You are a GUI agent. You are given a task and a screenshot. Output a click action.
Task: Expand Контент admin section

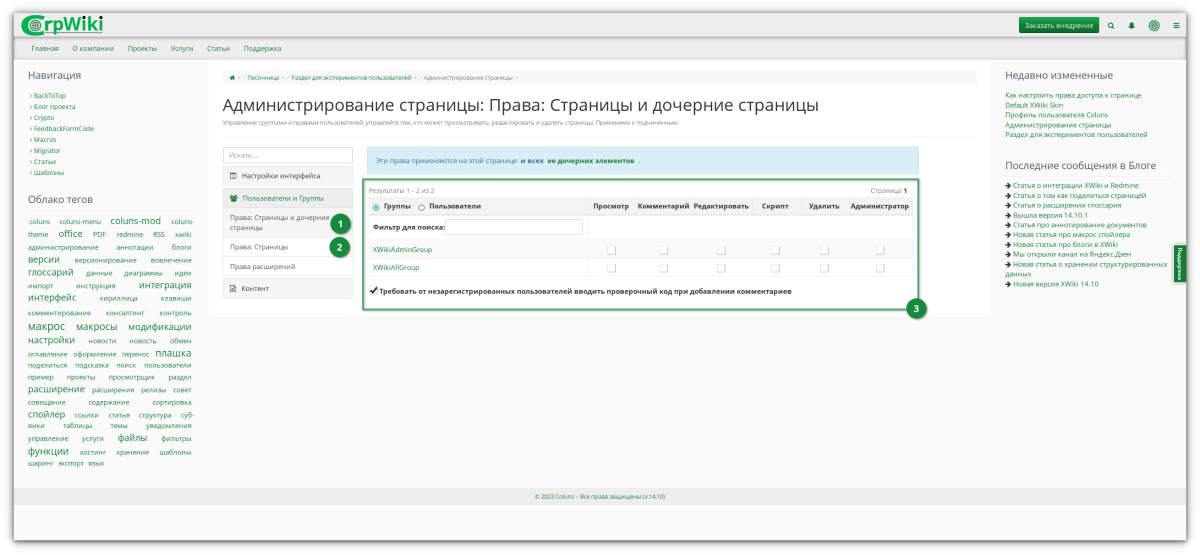[288, 288]
